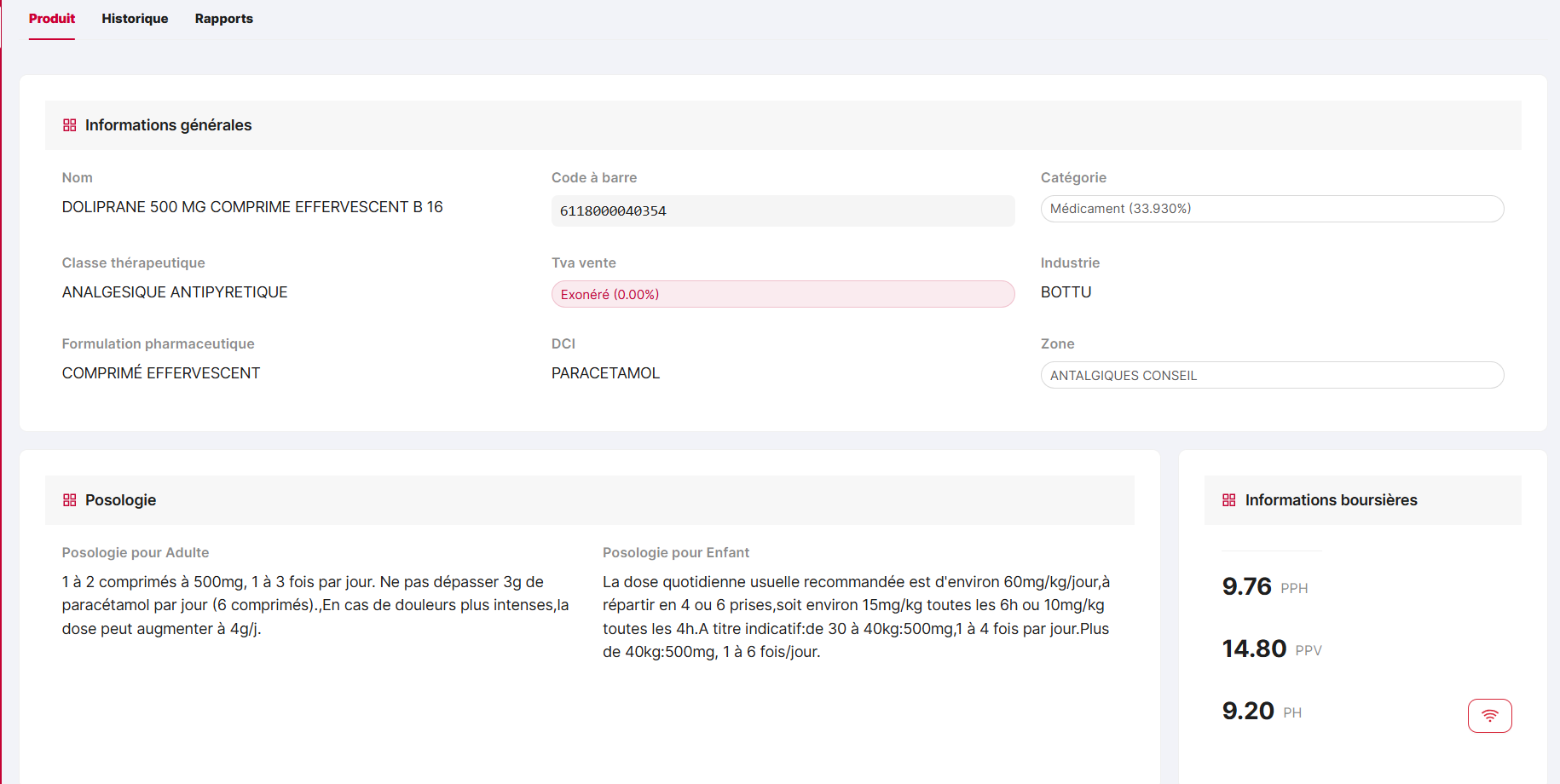
Task: Click the Code à barre input field
Action: tap(782, 210)
